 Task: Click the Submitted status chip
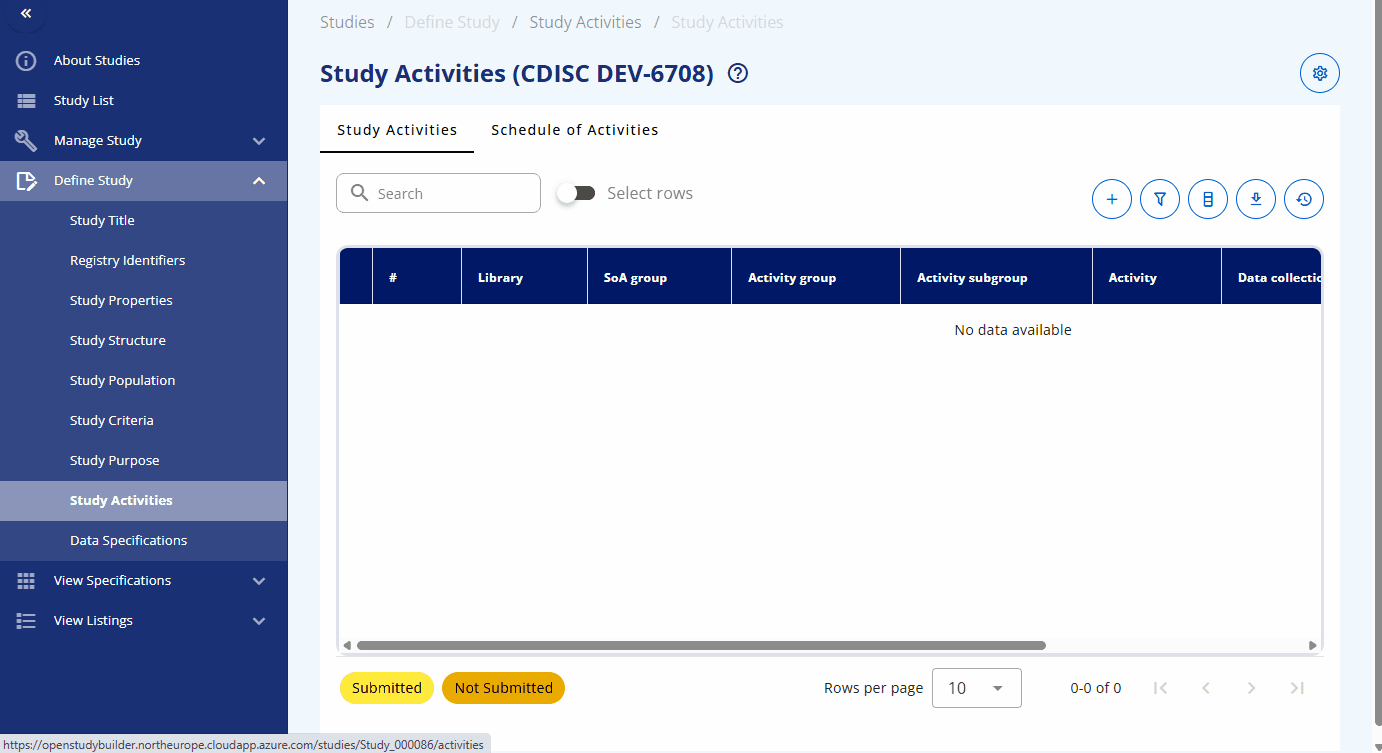click(x=387, y=688)
